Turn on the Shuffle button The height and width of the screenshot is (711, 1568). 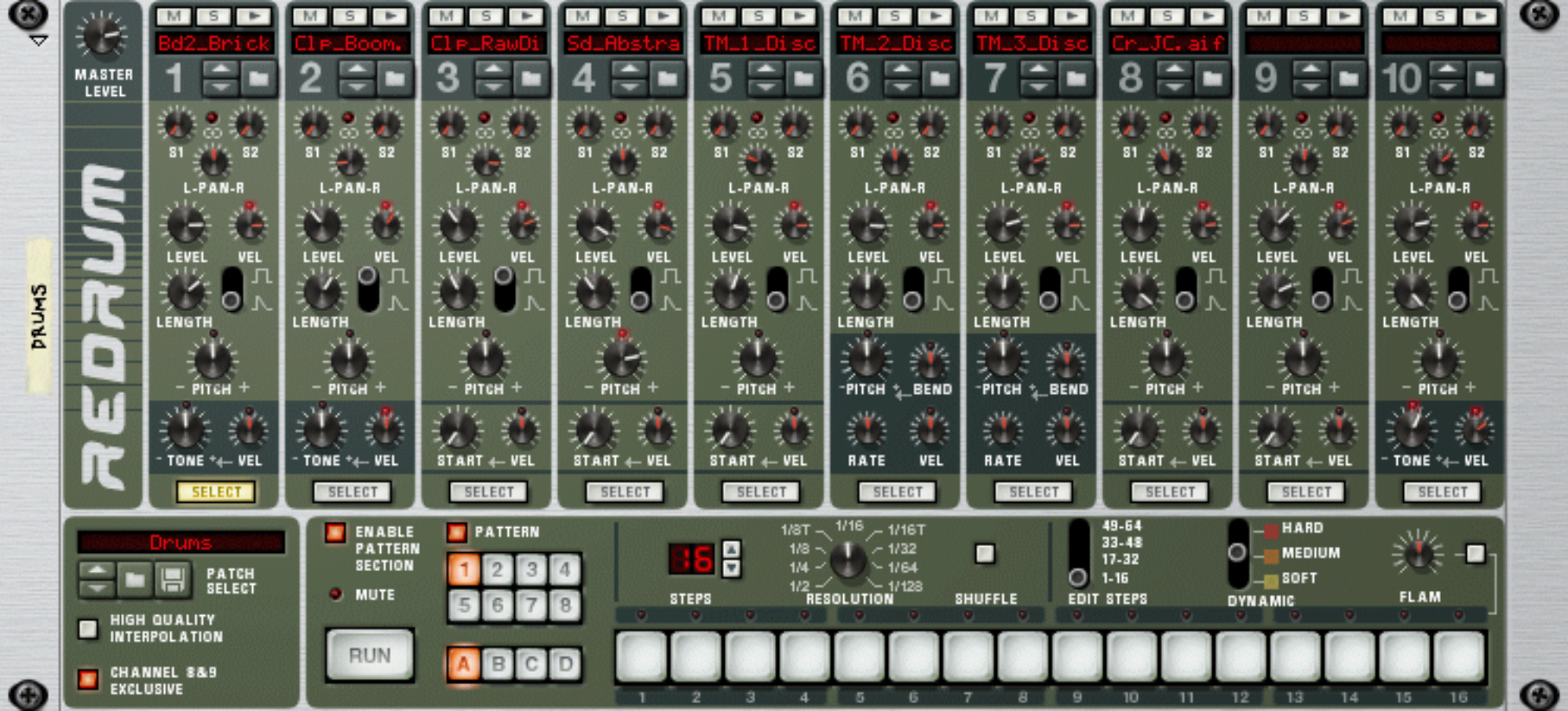pyautogui.click(x=985, y=554)
